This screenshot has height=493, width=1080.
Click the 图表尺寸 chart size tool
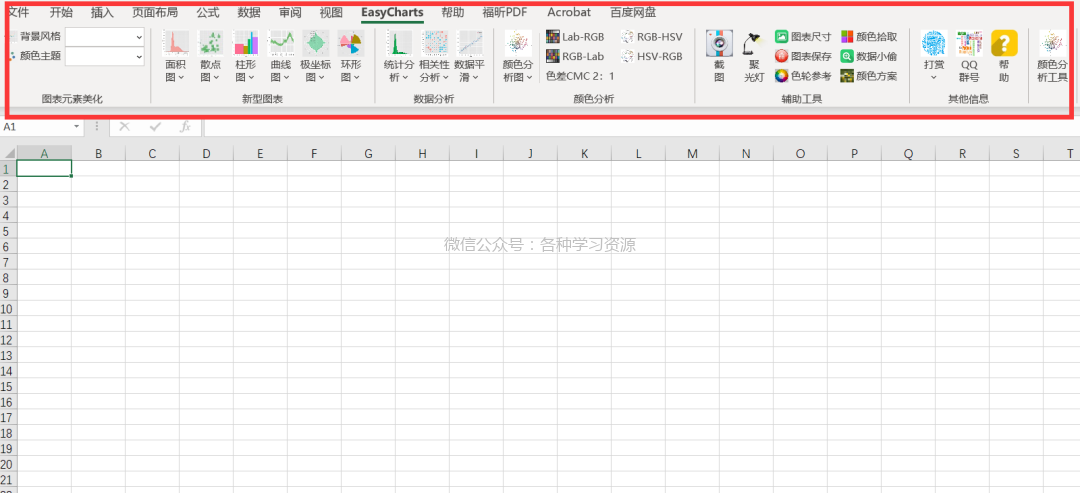(803, 37)
